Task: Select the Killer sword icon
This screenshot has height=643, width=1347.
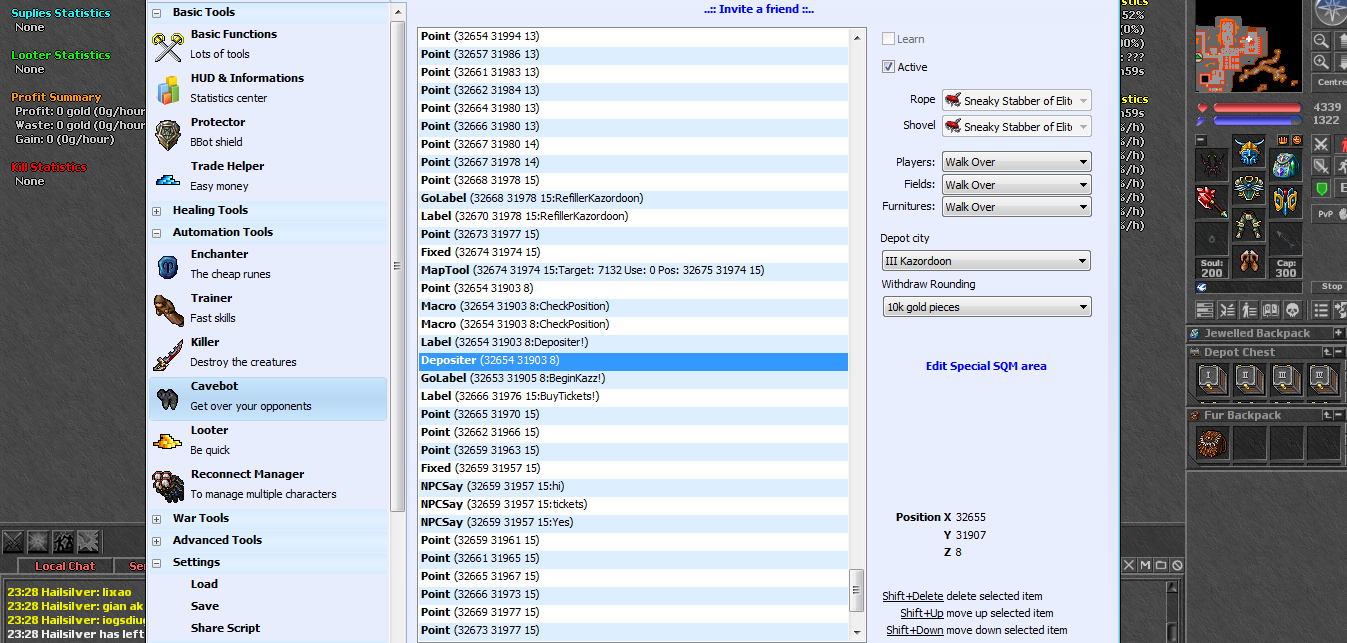Action: click(x=168, y=352)
